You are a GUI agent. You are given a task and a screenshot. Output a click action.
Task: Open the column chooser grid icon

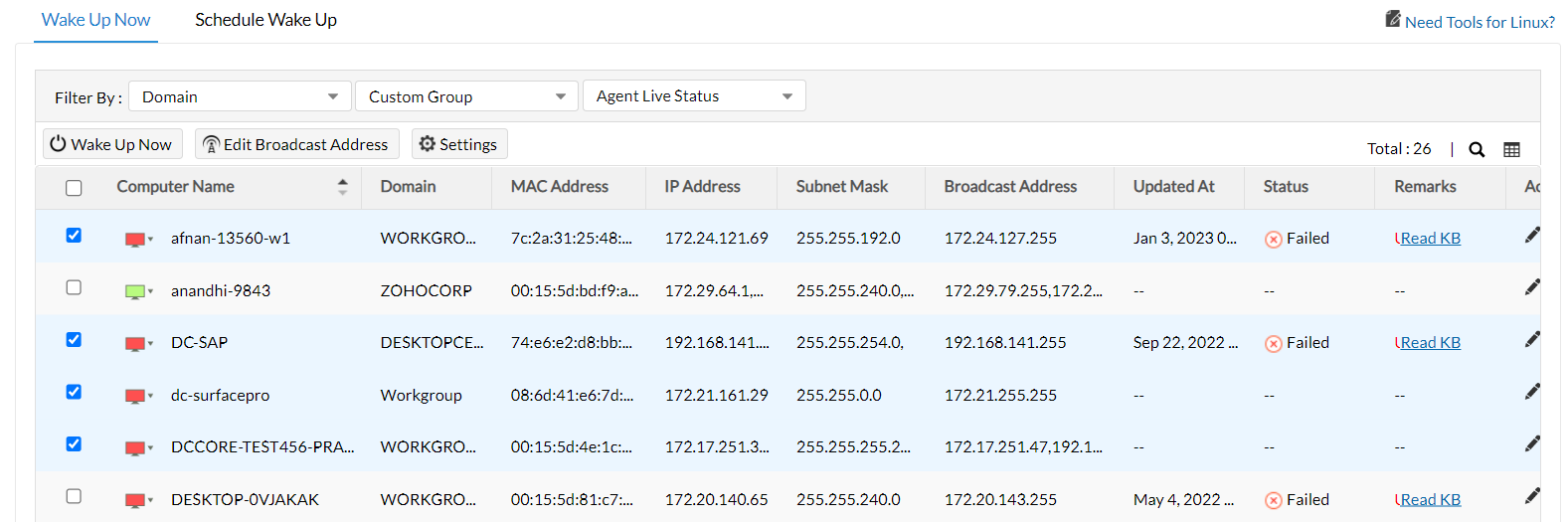pyautogui.click(x=1511, y=149)
